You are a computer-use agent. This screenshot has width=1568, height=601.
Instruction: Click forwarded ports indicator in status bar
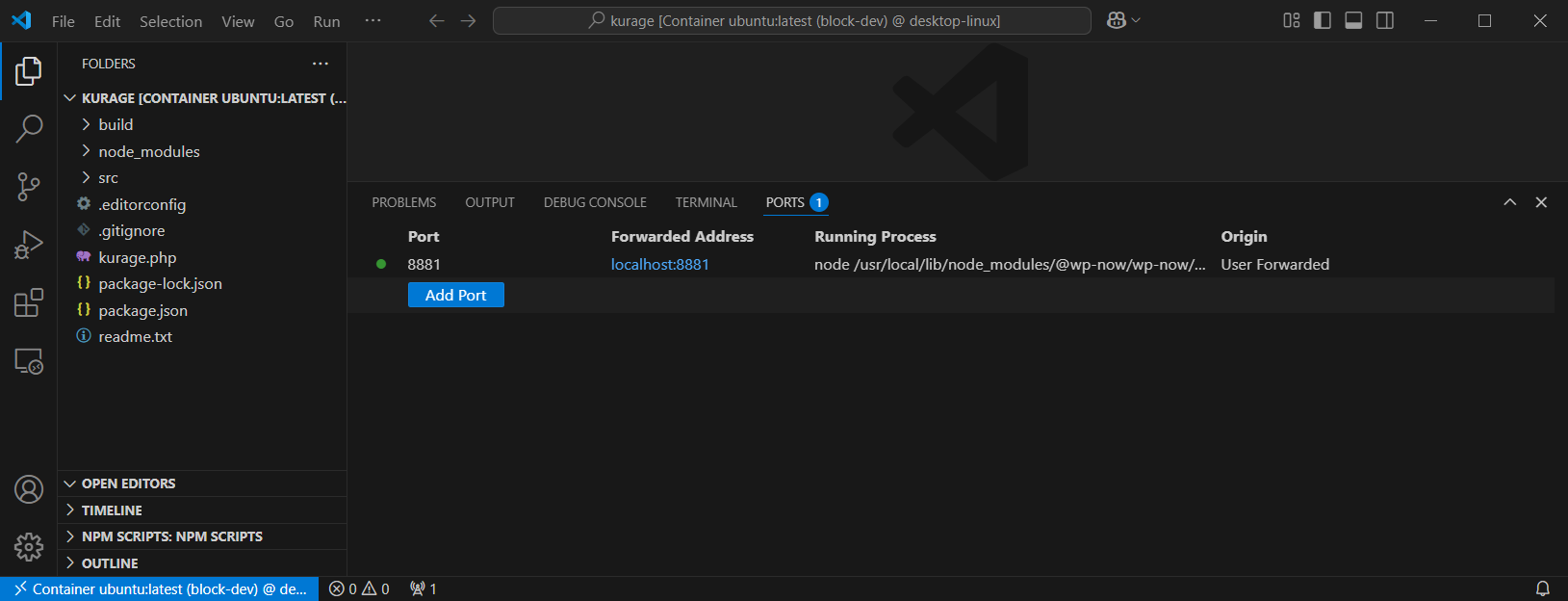pyautogui.click(x=424, y=588)
